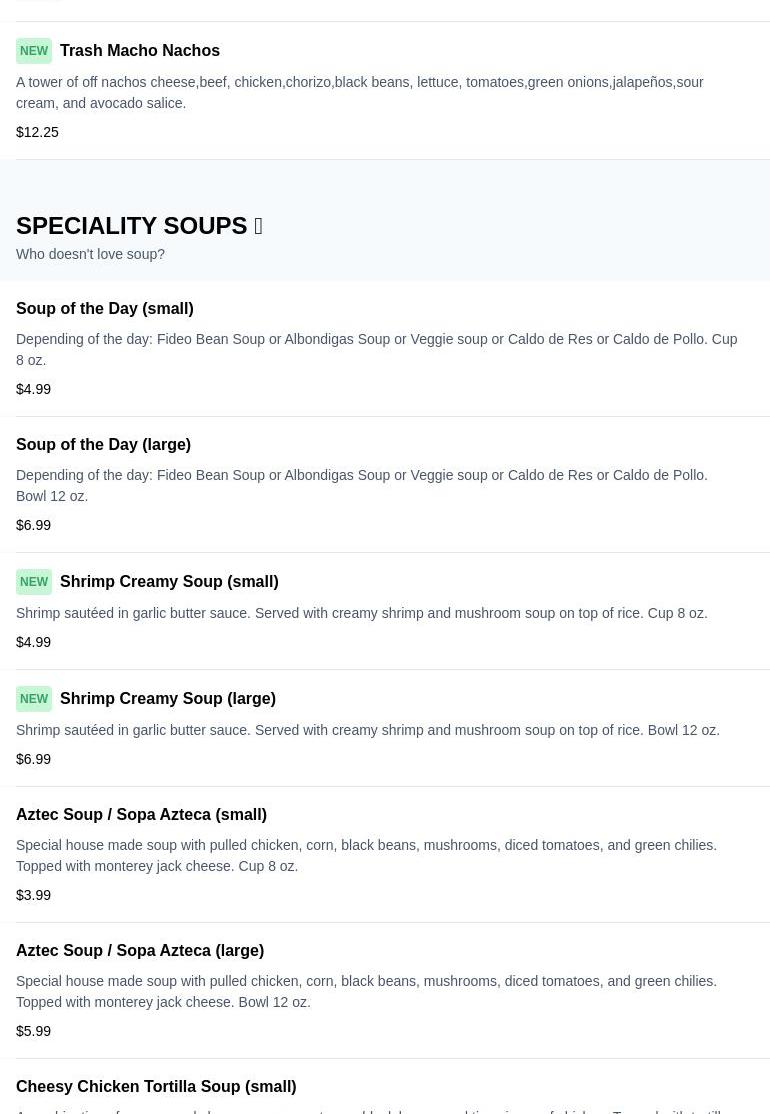Click the Soup of the Day (large) description

361,485
